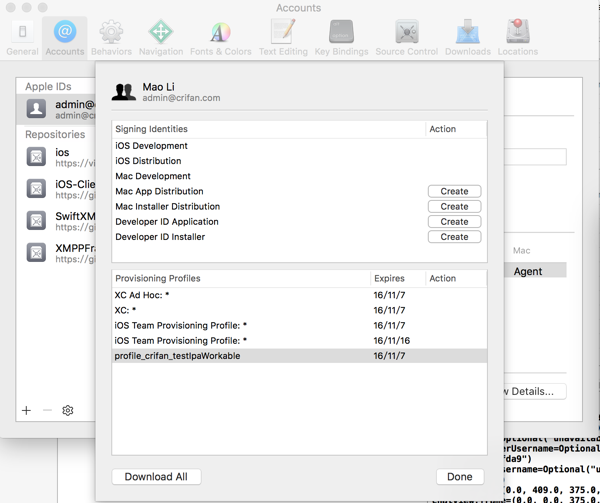Select the admin Apple ID account icon
600x503 pixels.
click(x=36, y=109)
